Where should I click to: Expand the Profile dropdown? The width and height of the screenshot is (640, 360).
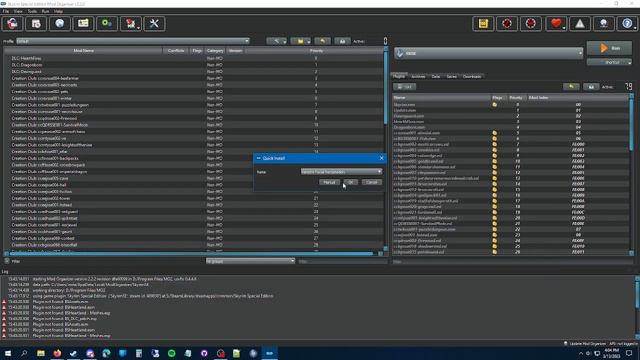click(133, 41)
